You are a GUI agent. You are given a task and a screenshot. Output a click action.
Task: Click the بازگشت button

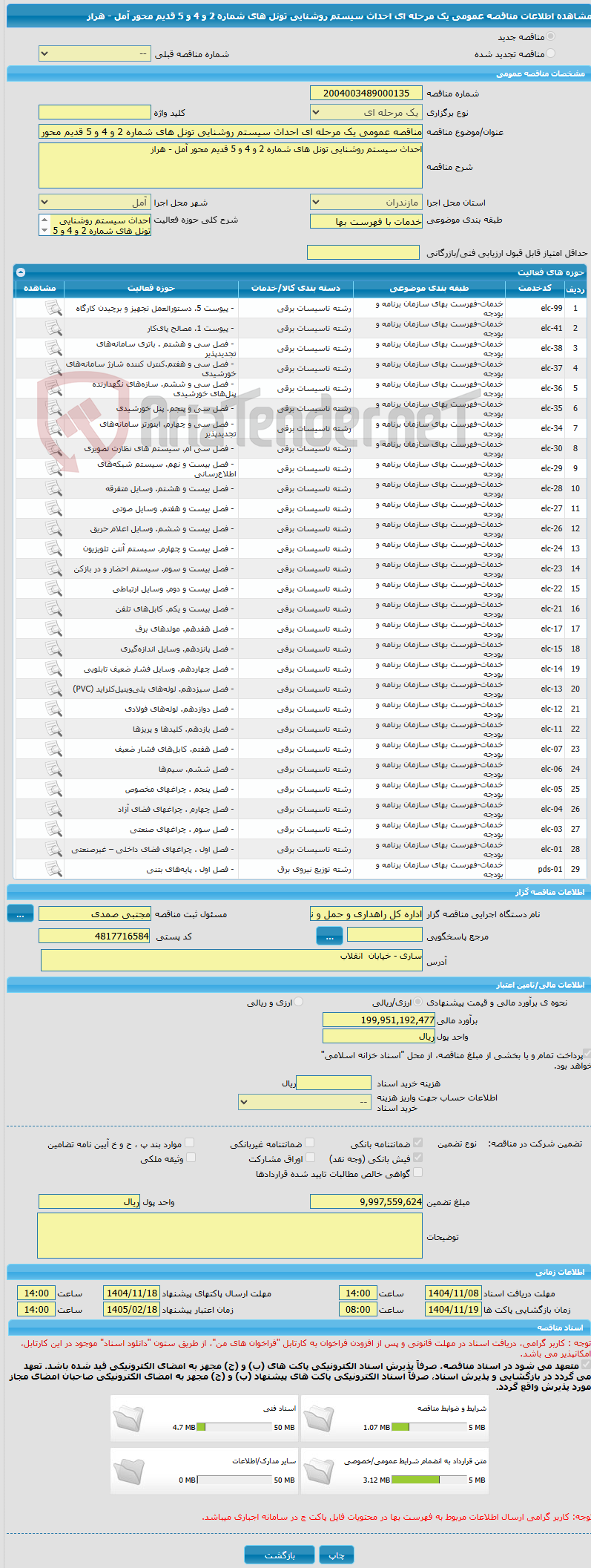(x=280, y=1555)
